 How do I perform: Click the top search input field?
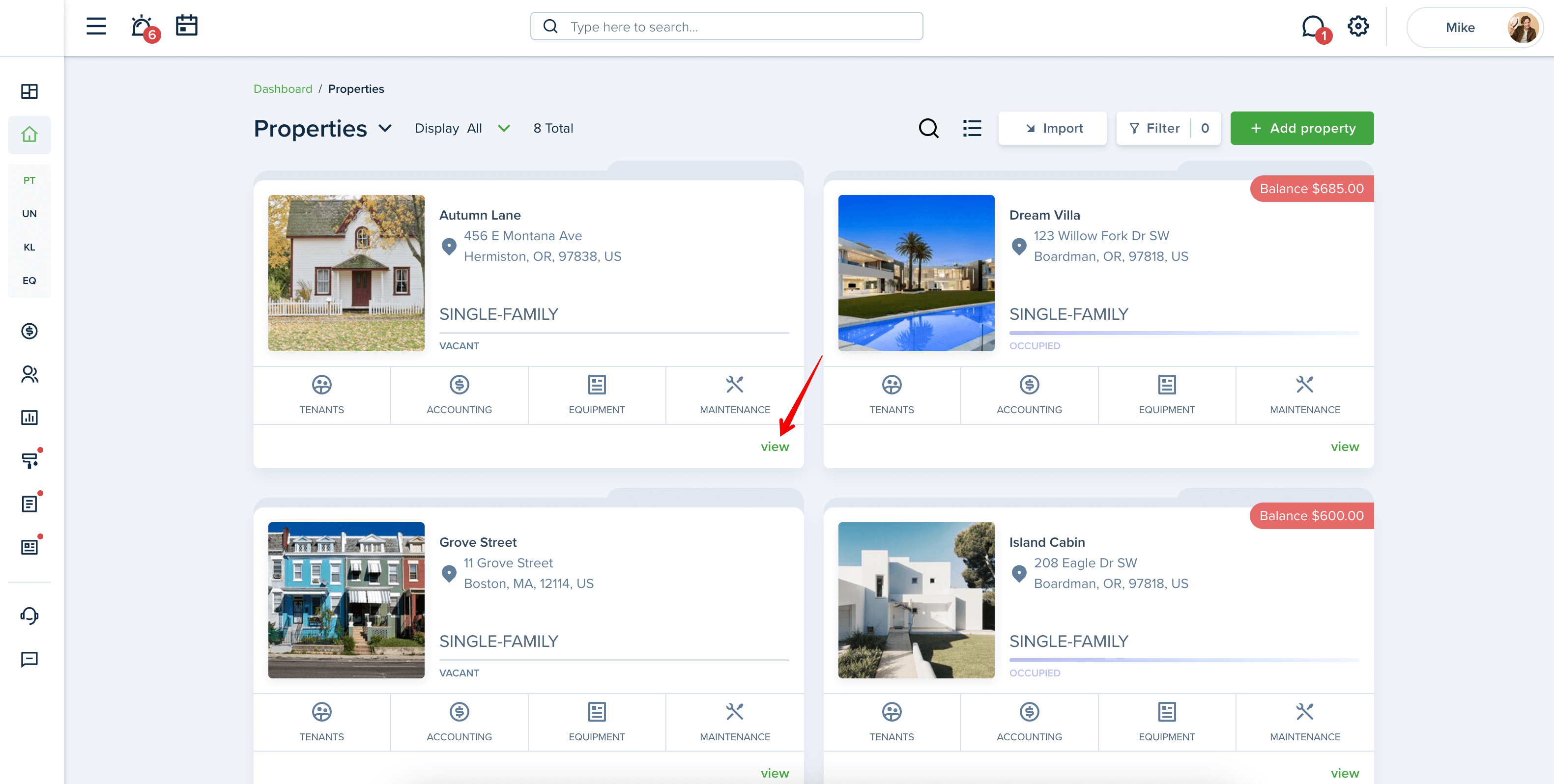point(726,27)
